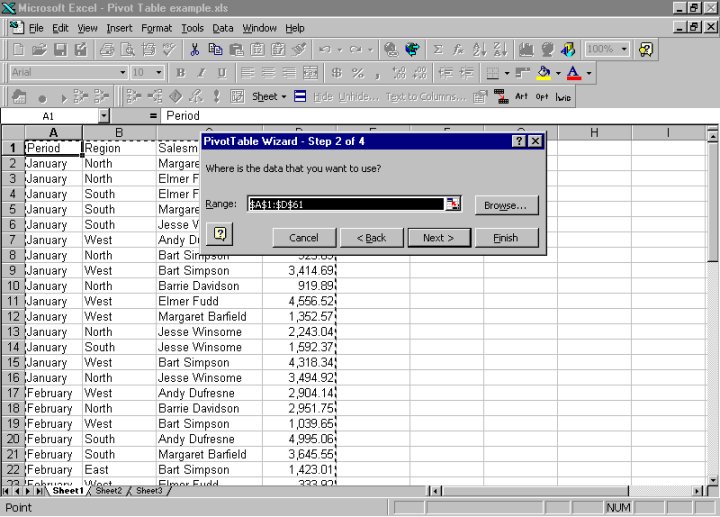Viewport: 720px width, 517px height.
Task: Toggle Underline formatting
Action: pos(222,73)
